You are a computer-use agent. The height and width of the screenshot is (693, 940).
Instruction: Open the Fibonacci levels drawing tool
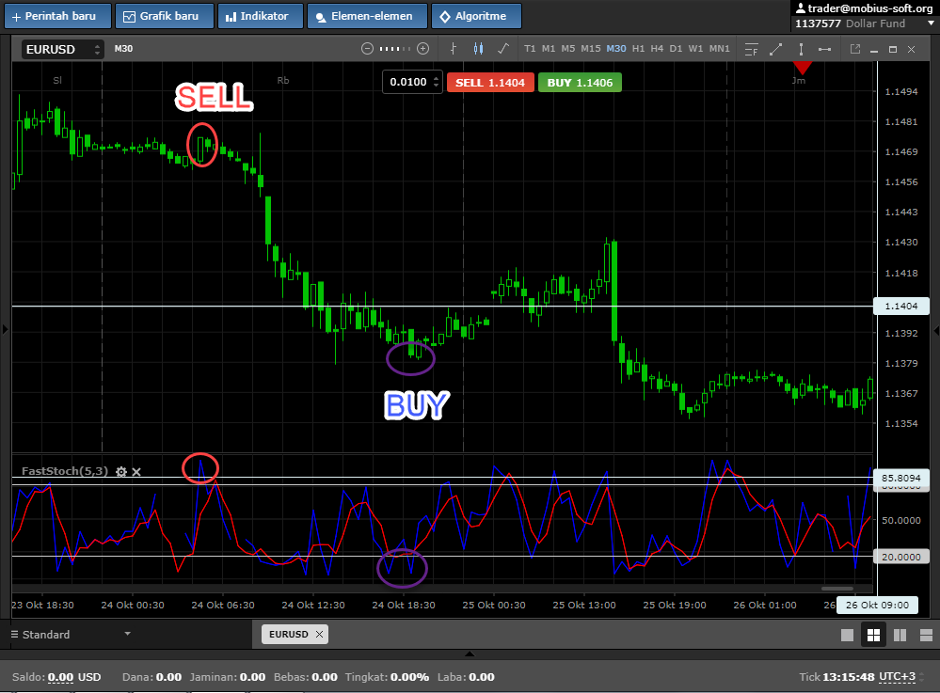(x=751, y=49)
